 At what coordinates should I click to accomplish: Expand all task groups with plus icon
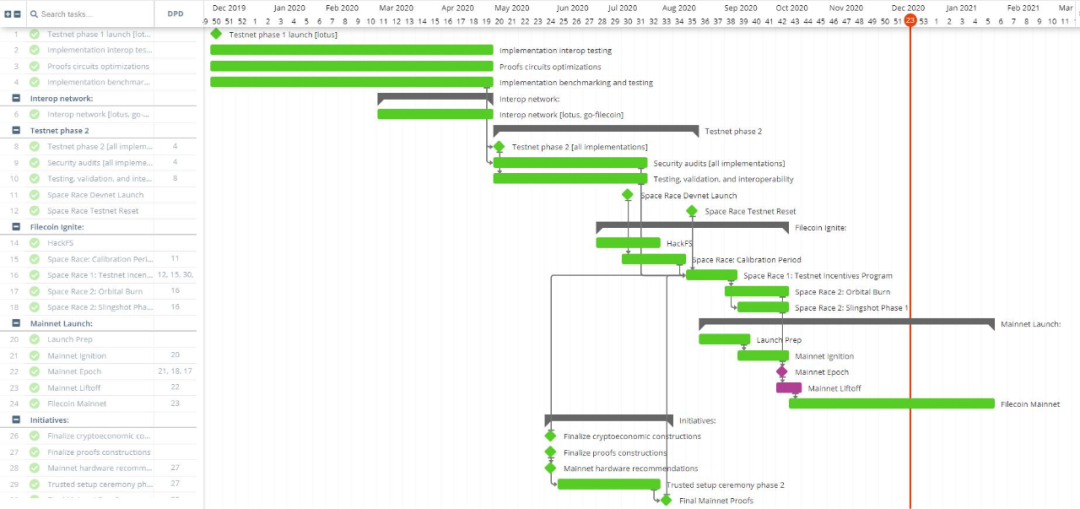click(x=8, y=14)
